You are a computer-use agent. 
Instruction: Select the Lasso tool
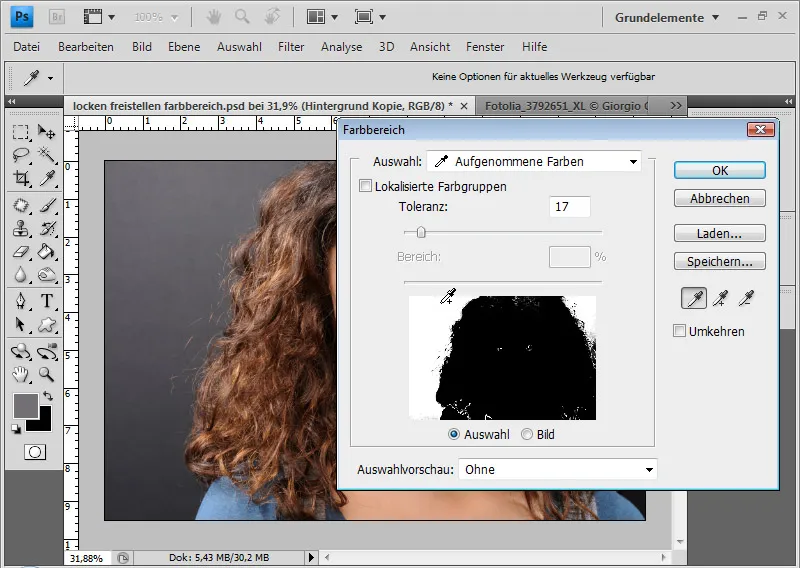20,155
